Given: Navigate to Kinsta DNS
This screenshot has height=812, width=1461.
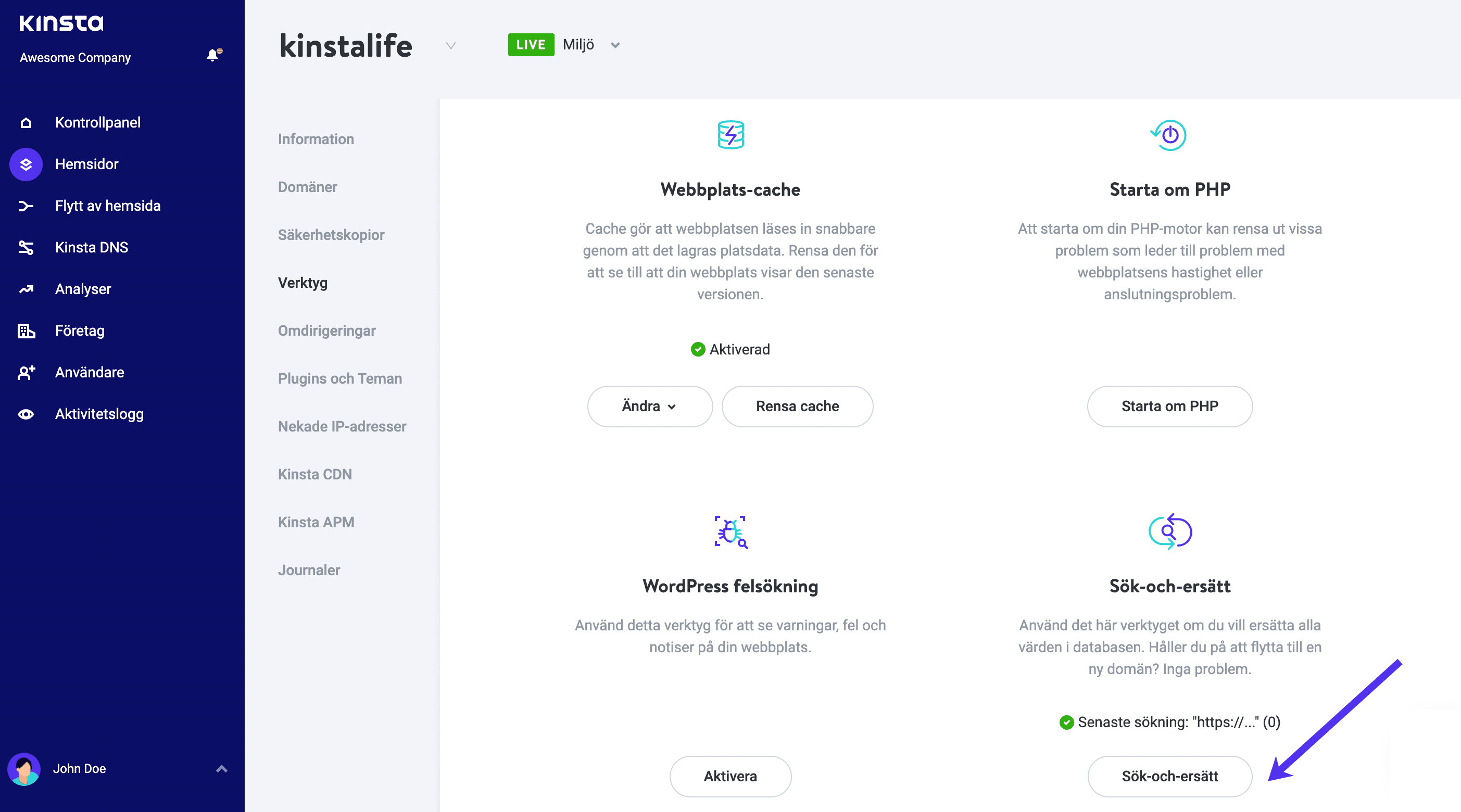Looking at the screenshot, I should [91, 247].
